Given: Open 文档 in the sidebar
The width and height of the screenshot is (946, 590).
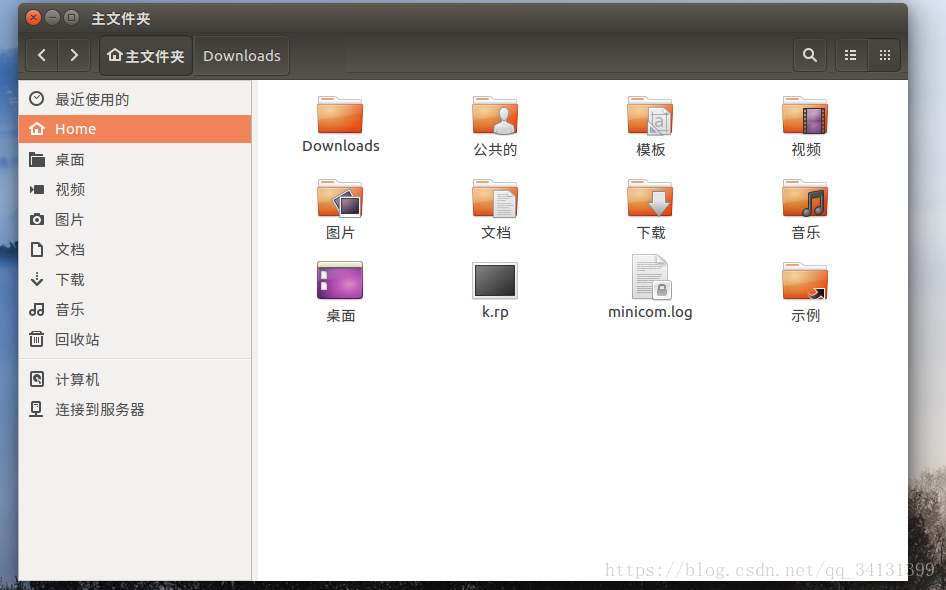Looking at the screenshot, I should coord(135,250).
